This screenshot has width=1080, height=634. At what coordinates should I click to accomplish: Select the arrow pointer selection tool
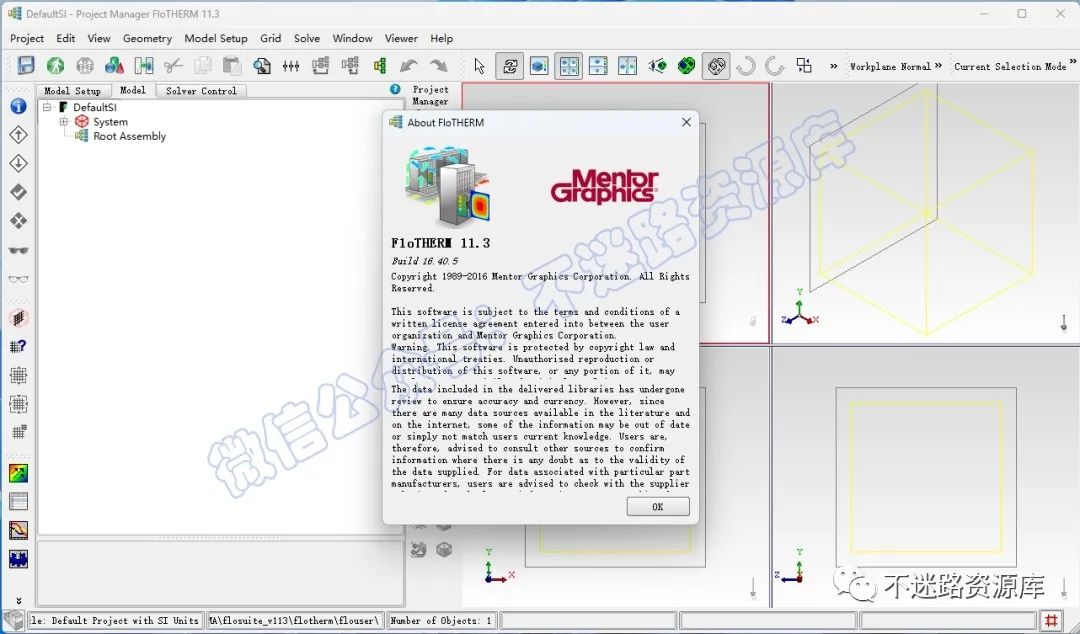(480, 66)
